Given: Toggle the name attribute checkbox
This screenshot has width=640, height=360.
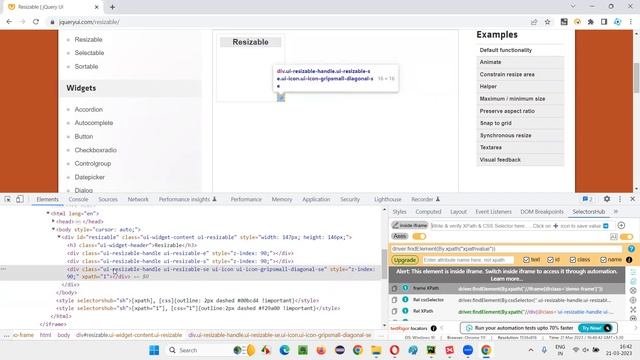Looking at the screenshot, I should (x=603, y=260).
